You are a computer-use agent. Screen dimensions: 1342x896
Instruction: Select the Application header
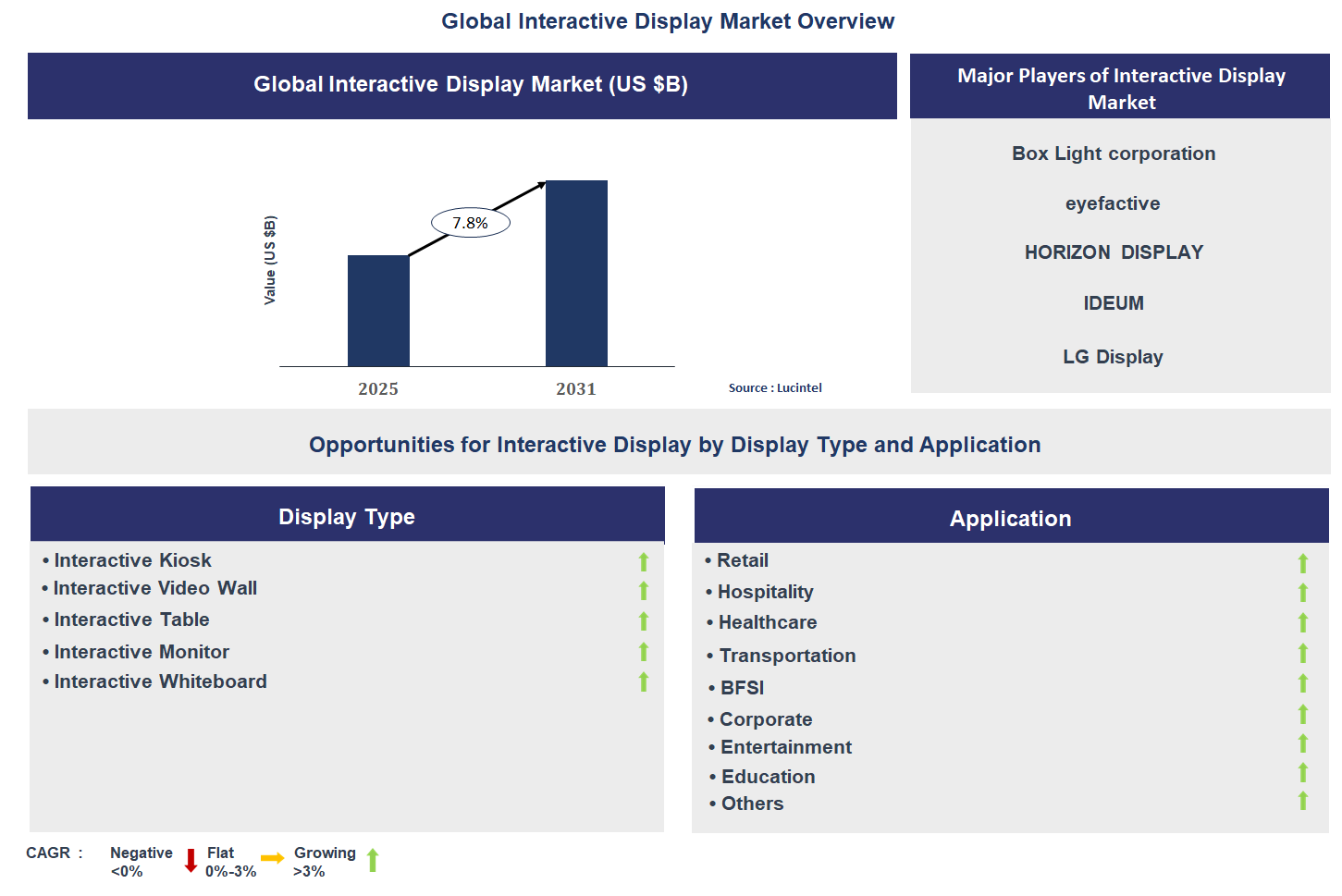pos(1010,519)
